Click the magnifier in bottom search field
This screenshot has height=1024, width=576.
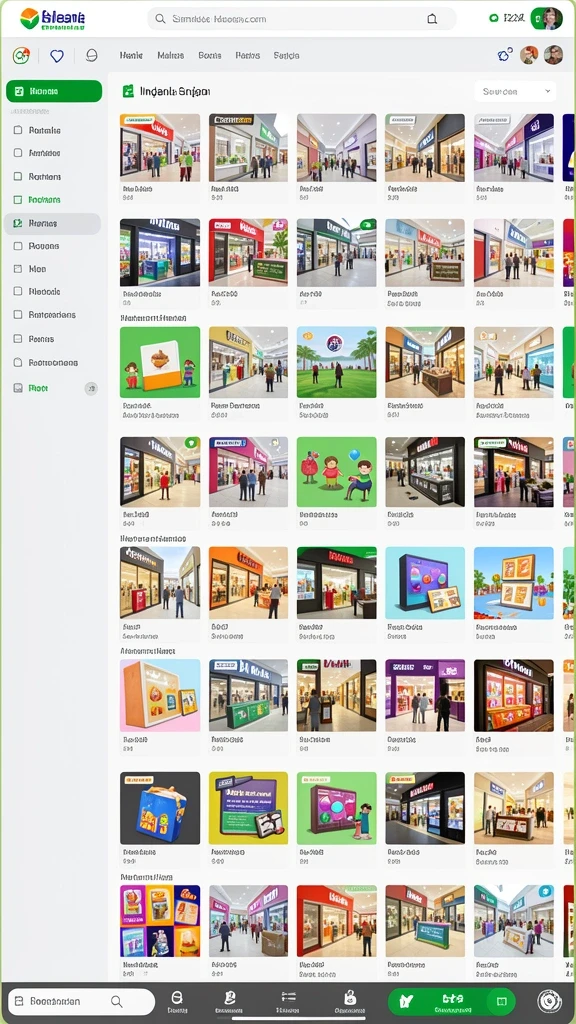pos(116,1001)
